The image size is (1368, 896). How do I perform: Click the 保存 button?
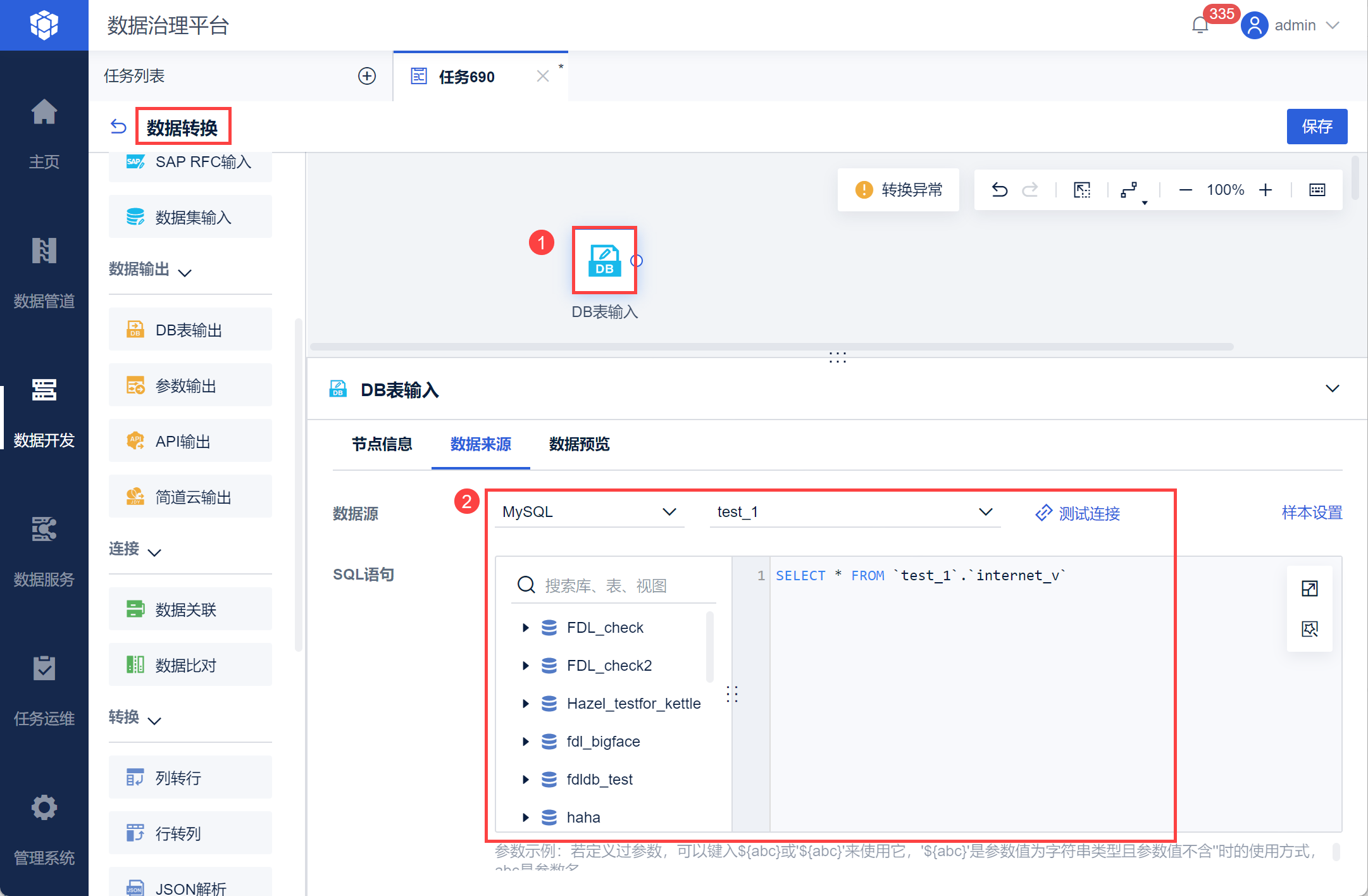[x=1316, y=127]
